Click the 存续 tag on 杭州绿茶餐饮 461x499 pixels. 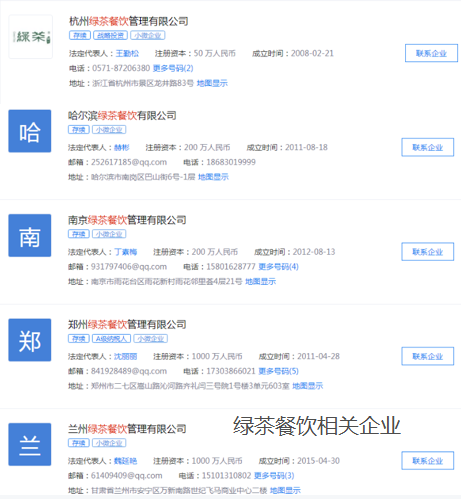pyautogui.click(x=80, y=35)
